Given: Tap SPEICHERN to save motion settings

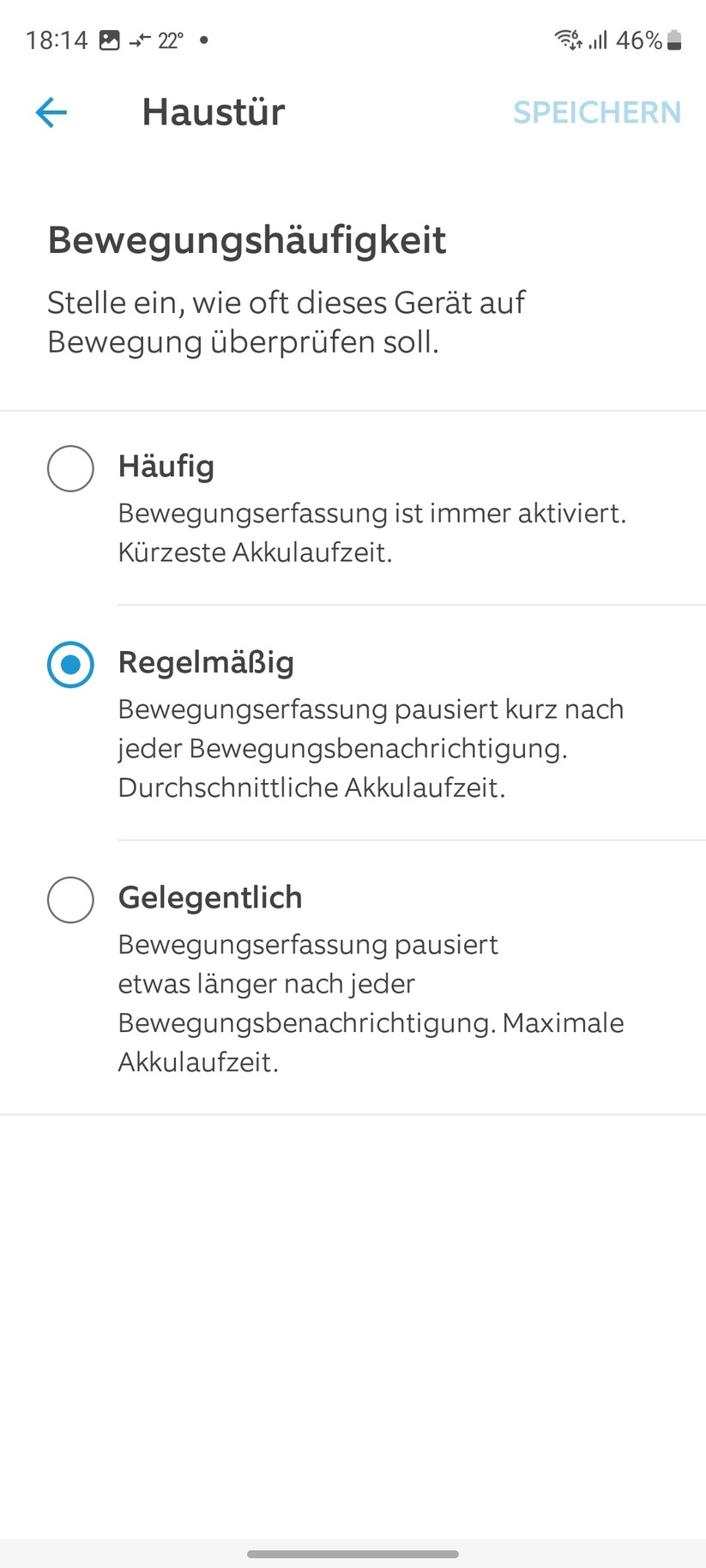Looking at the screenshot, I should tap(597, 112).
